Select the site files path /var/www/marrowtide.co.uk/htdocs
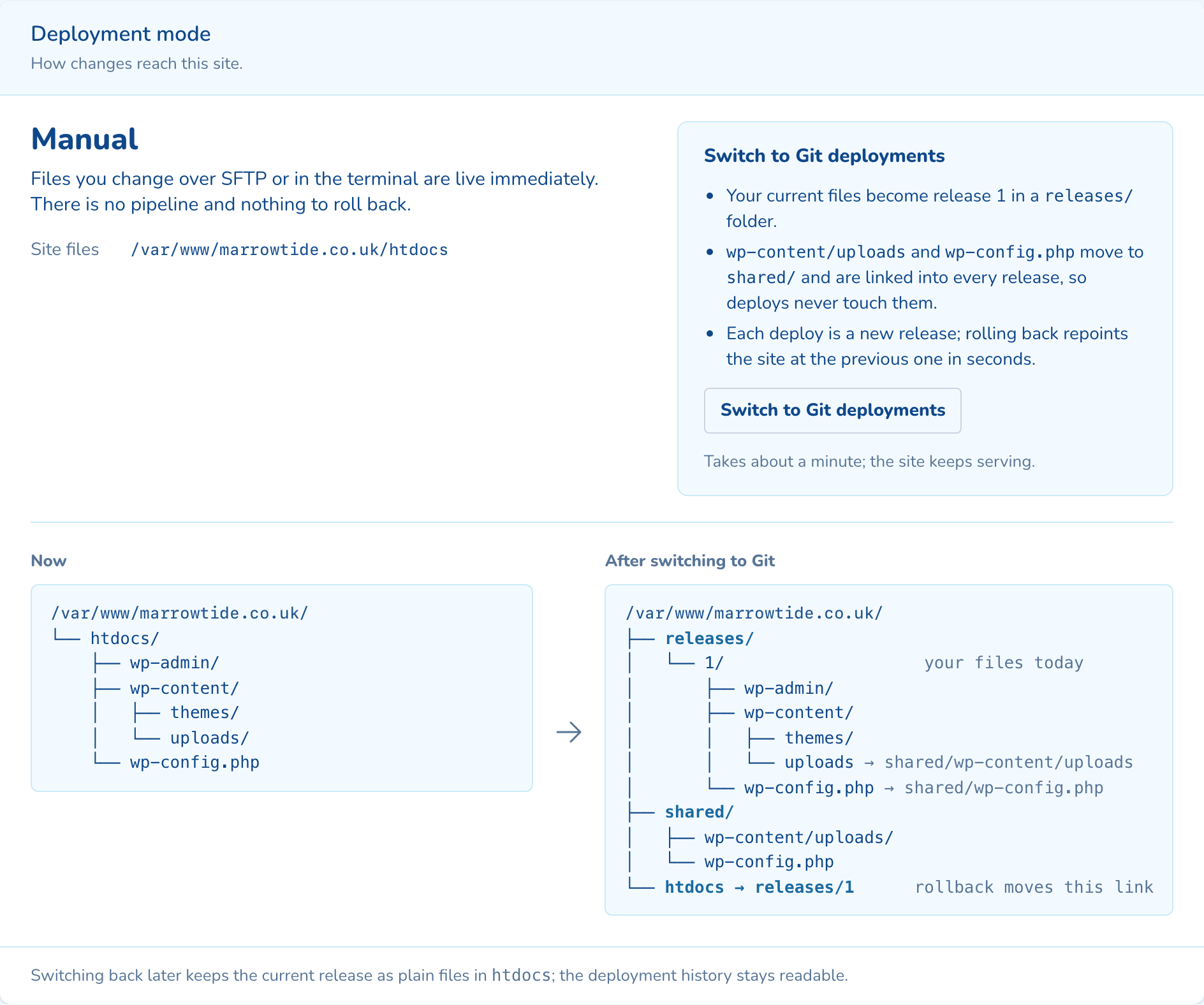The width and height of the screenshot is (1204, 1005). [x=290, y=249]
